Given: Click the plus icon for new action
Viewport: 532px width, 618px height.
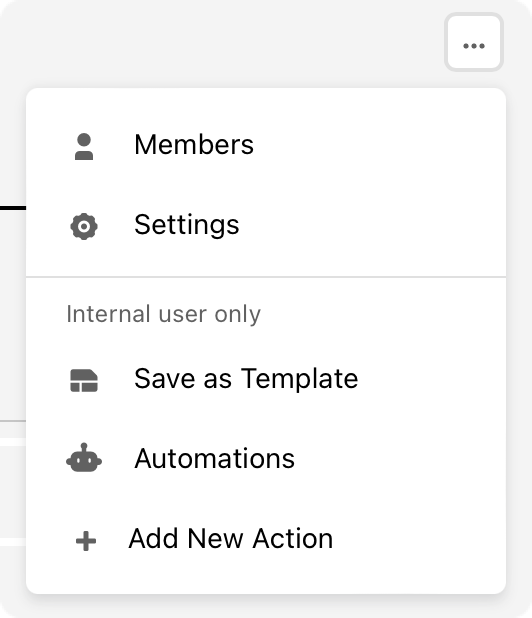Looking at the screenshot, I should coord(86,541).
